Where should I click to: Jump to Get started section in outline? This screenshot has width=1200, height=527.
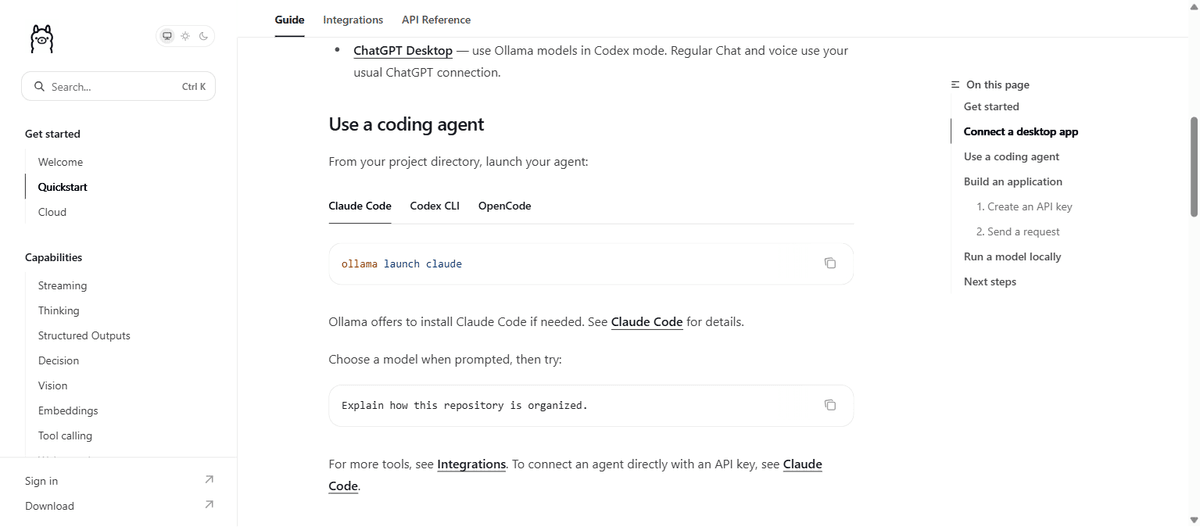(991, 107)
